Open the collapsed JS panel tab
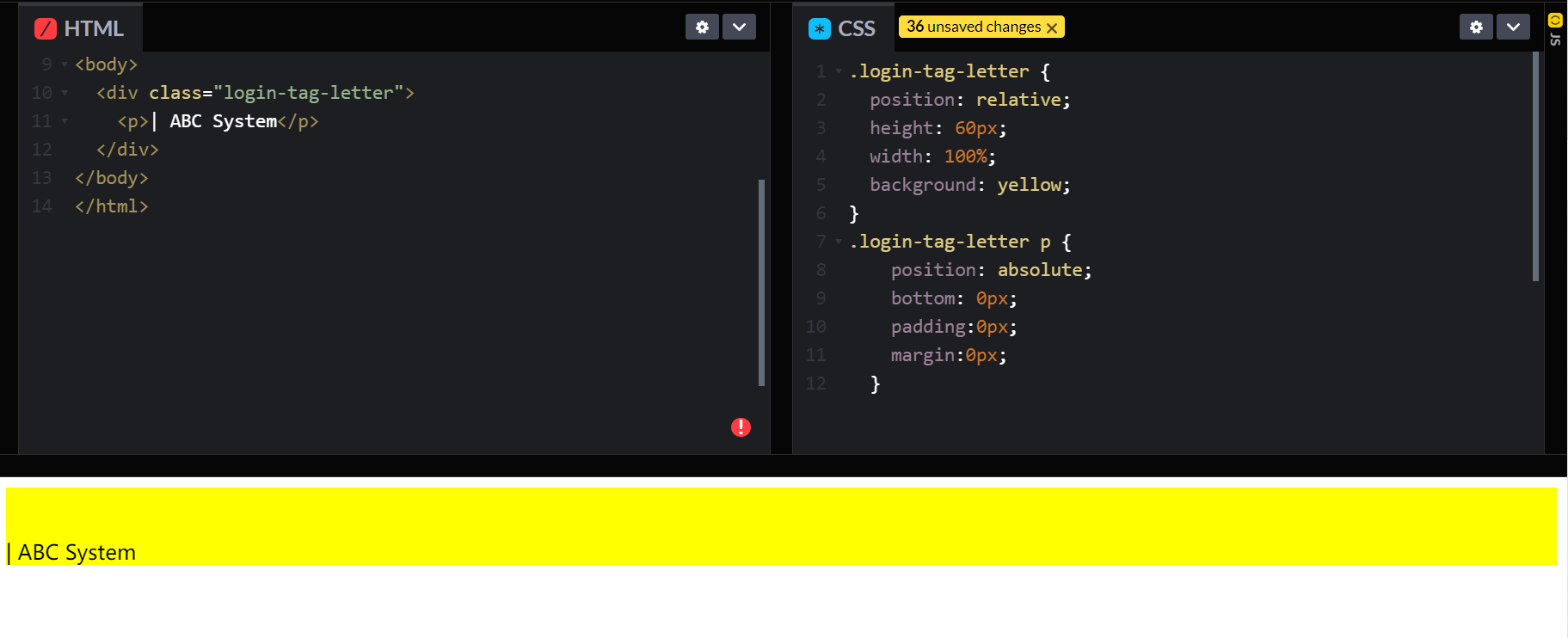1568x638 pixels. 1555,28
